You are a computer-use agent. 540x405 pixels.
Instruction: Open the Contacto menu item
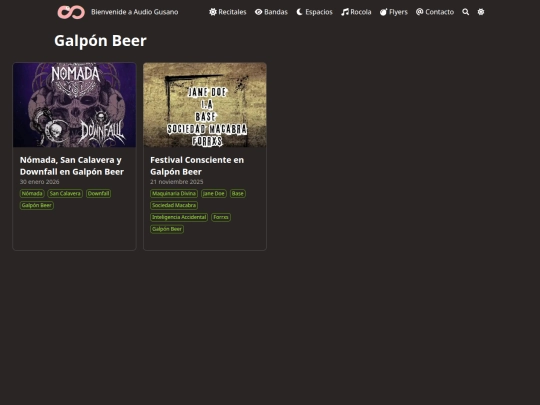[x=440, y=12]
